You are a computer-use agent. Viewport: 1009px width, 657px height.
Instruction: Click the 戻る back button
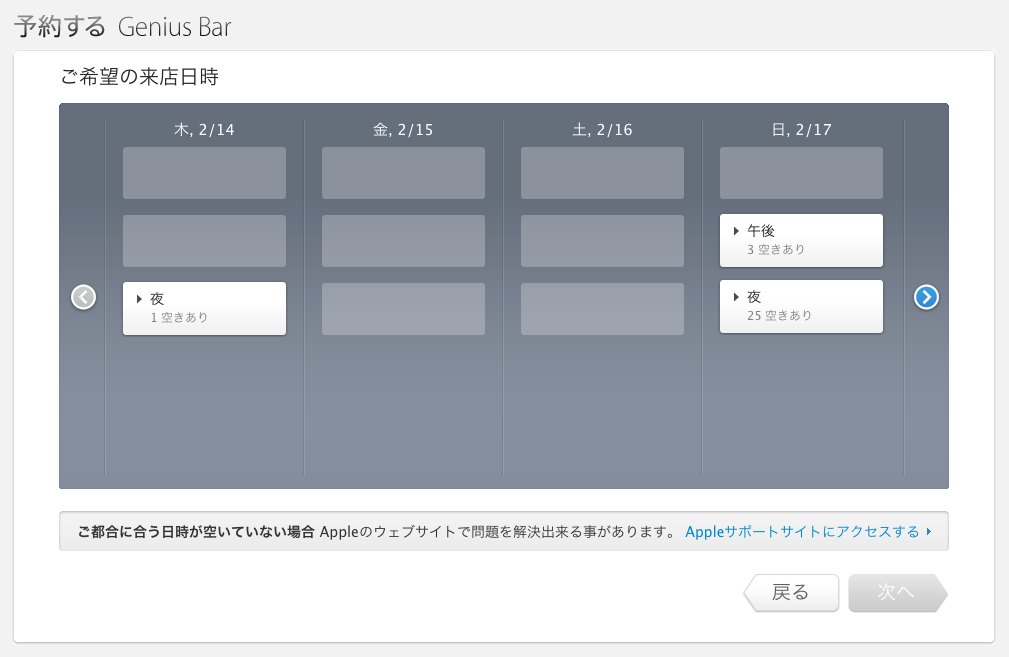791,592
